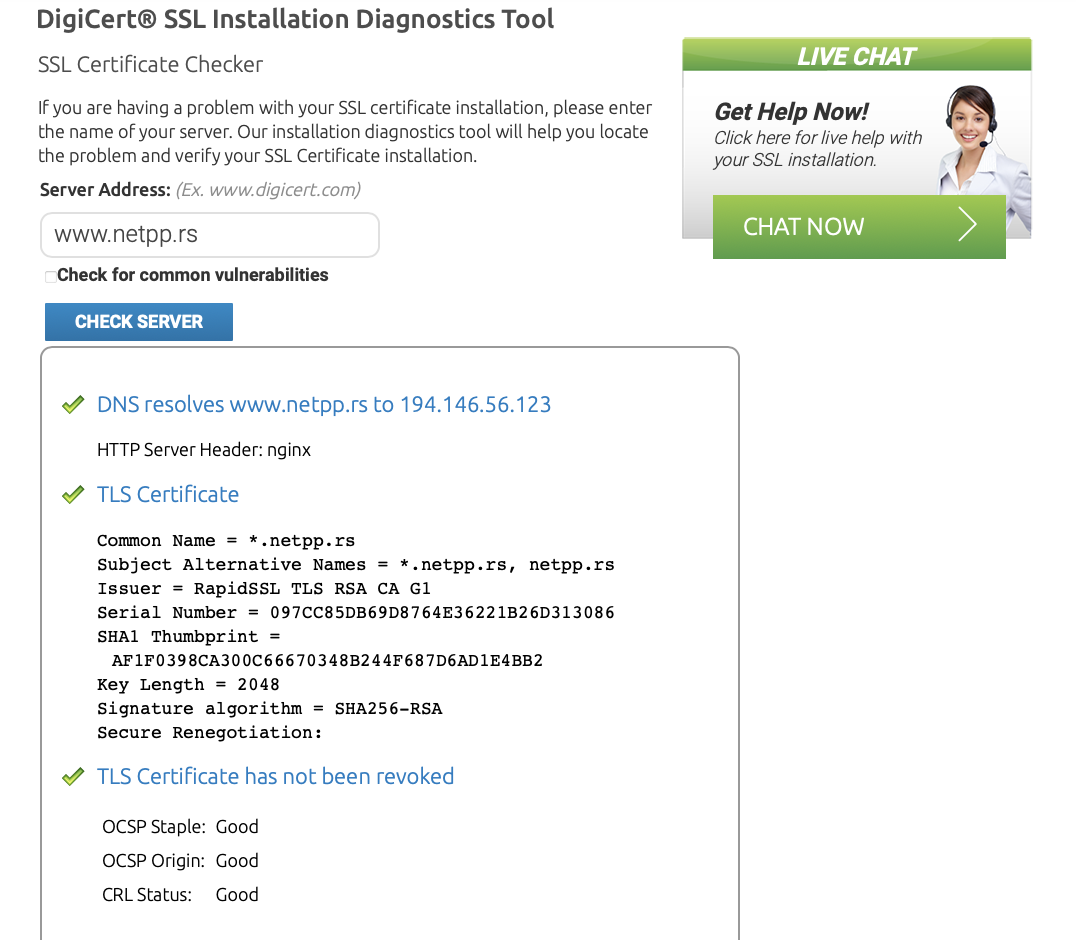
Task: Click TLS Certificate has not been revoked heading
Action: (275, 777)
